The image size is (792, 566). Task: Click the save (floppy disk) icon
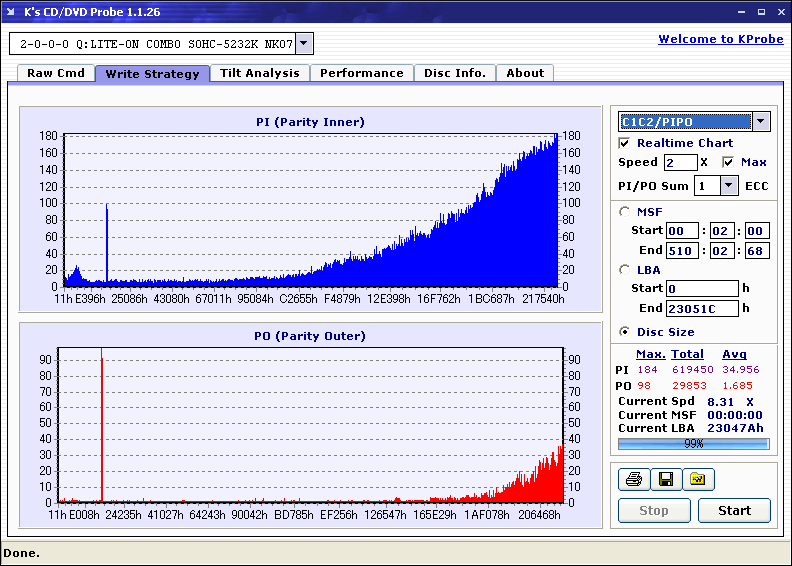pyautogui.click(x=666, y=479)
